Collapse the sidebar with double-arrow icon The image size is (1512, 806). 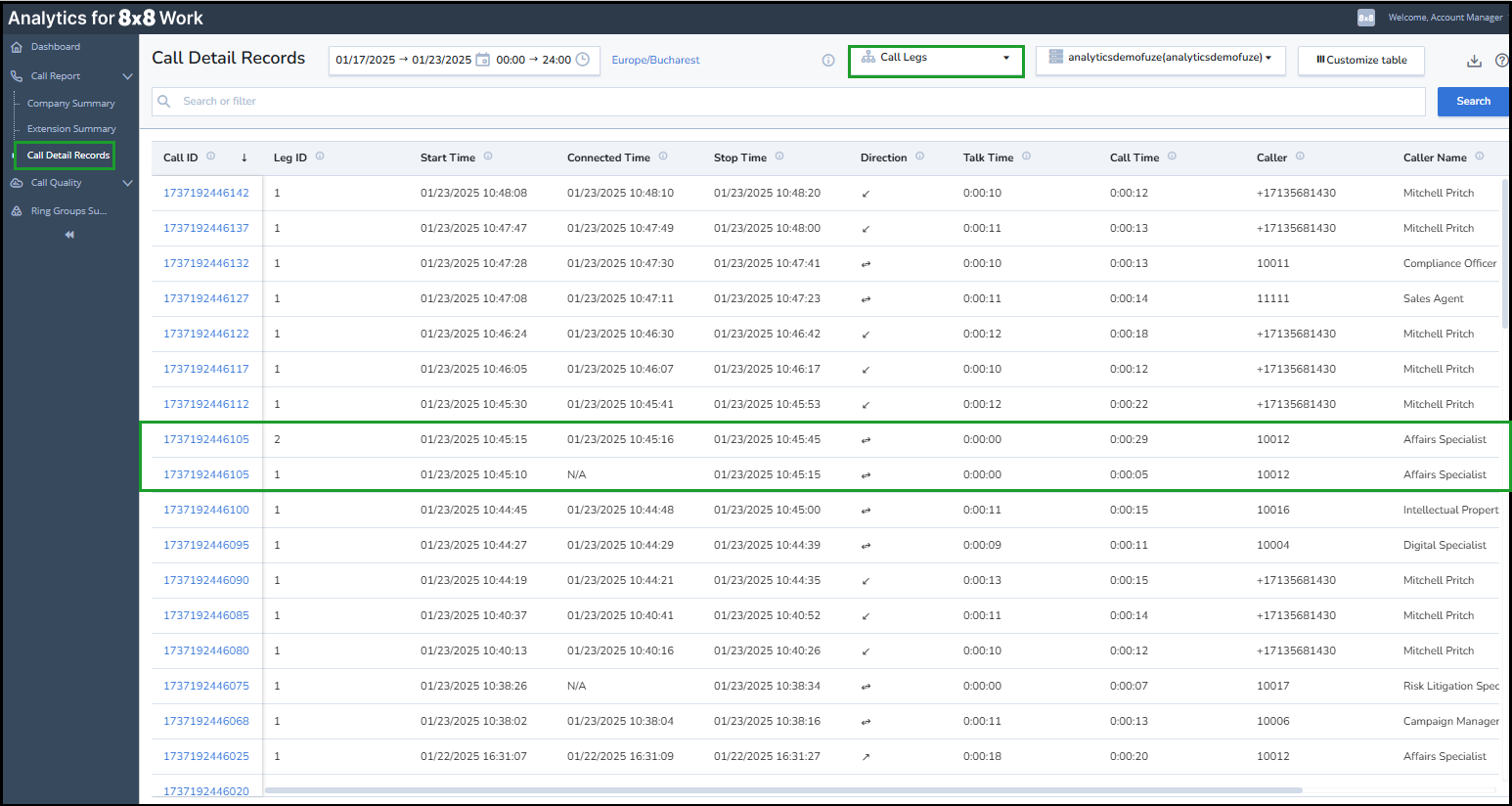pos(69,235)
